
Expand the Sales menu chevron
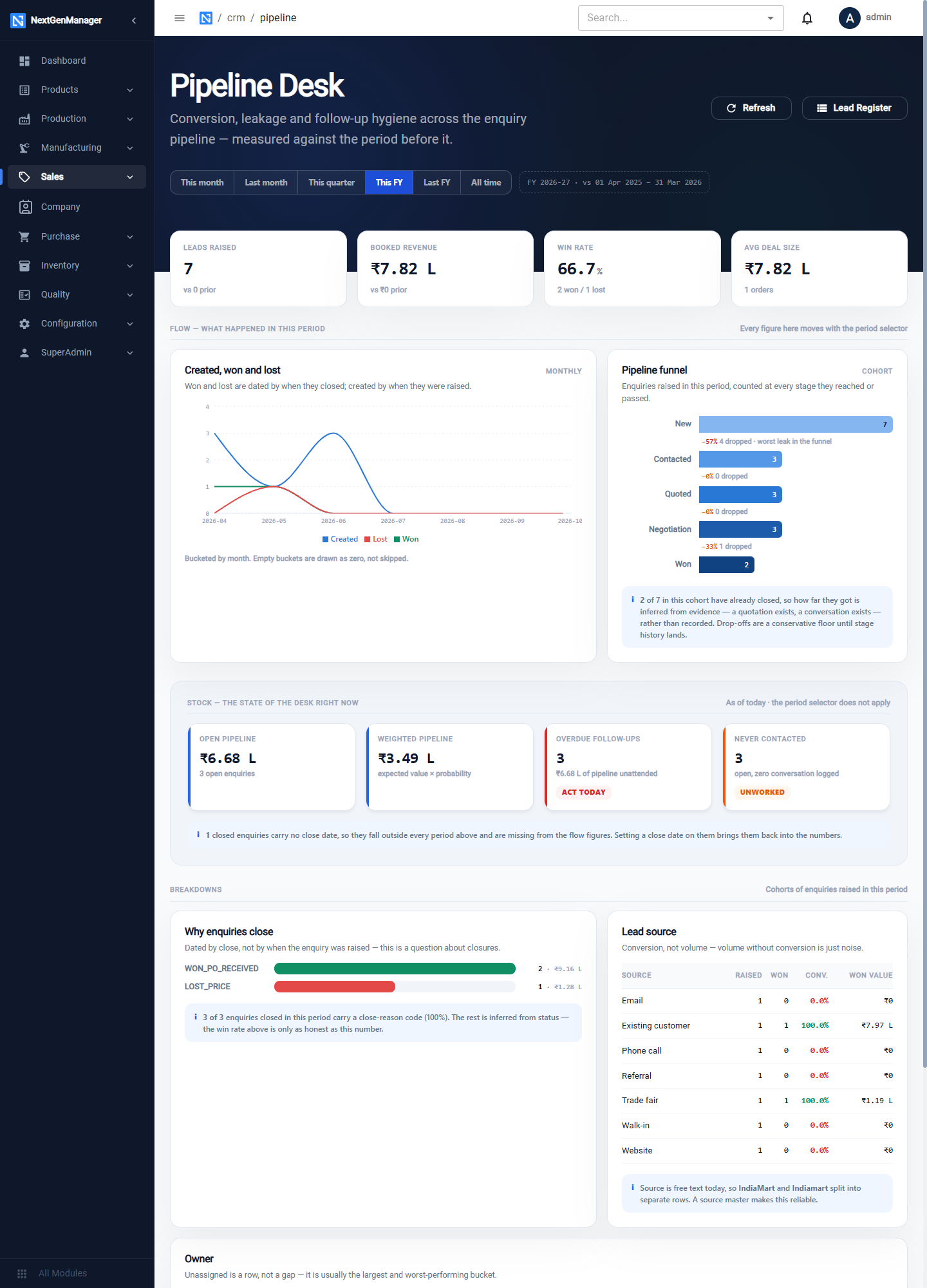coord(130,176)
